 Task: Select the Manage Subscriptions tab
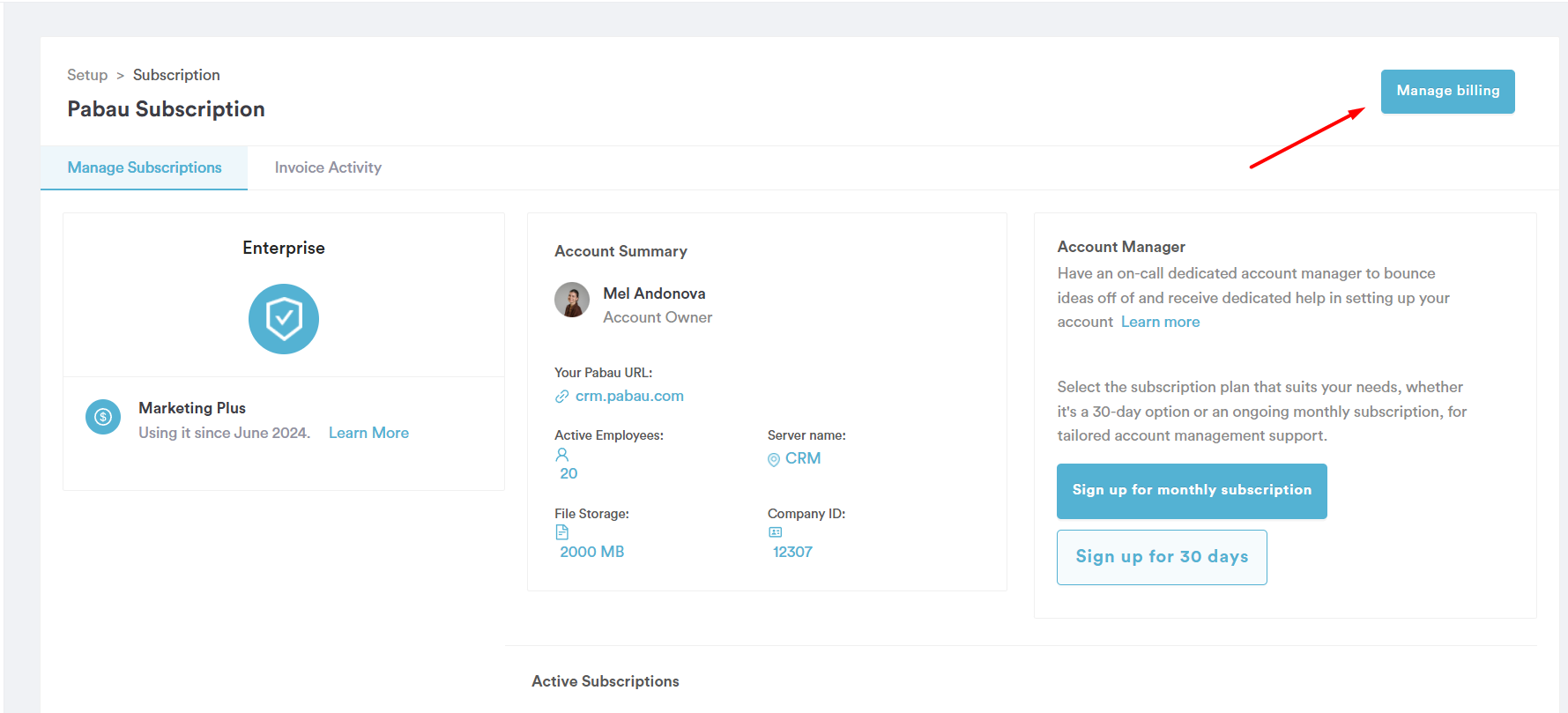click(x=145, y=167)
